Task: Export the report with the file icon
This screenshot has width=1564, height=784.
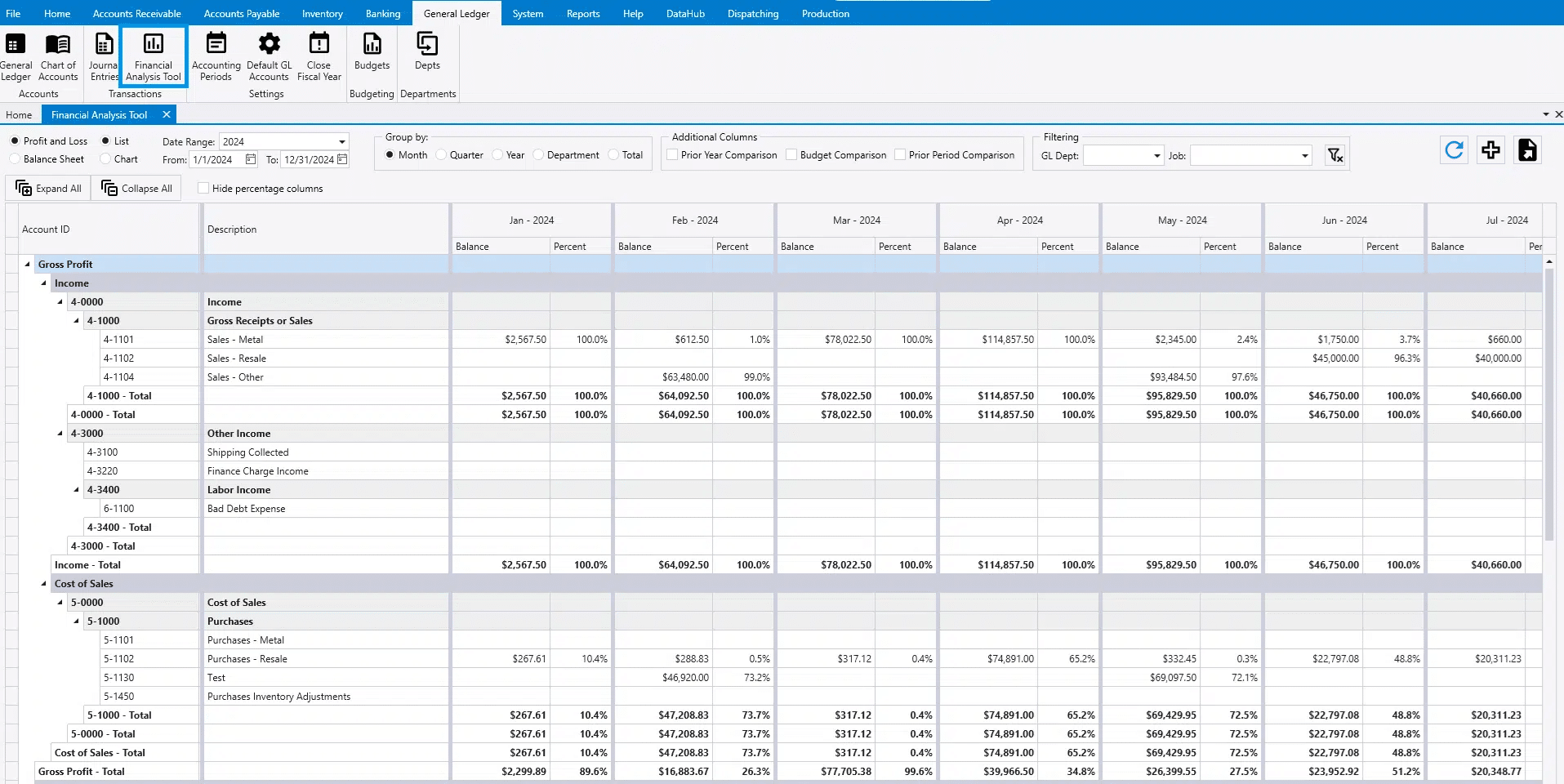Action: [x=1527, y=150]
